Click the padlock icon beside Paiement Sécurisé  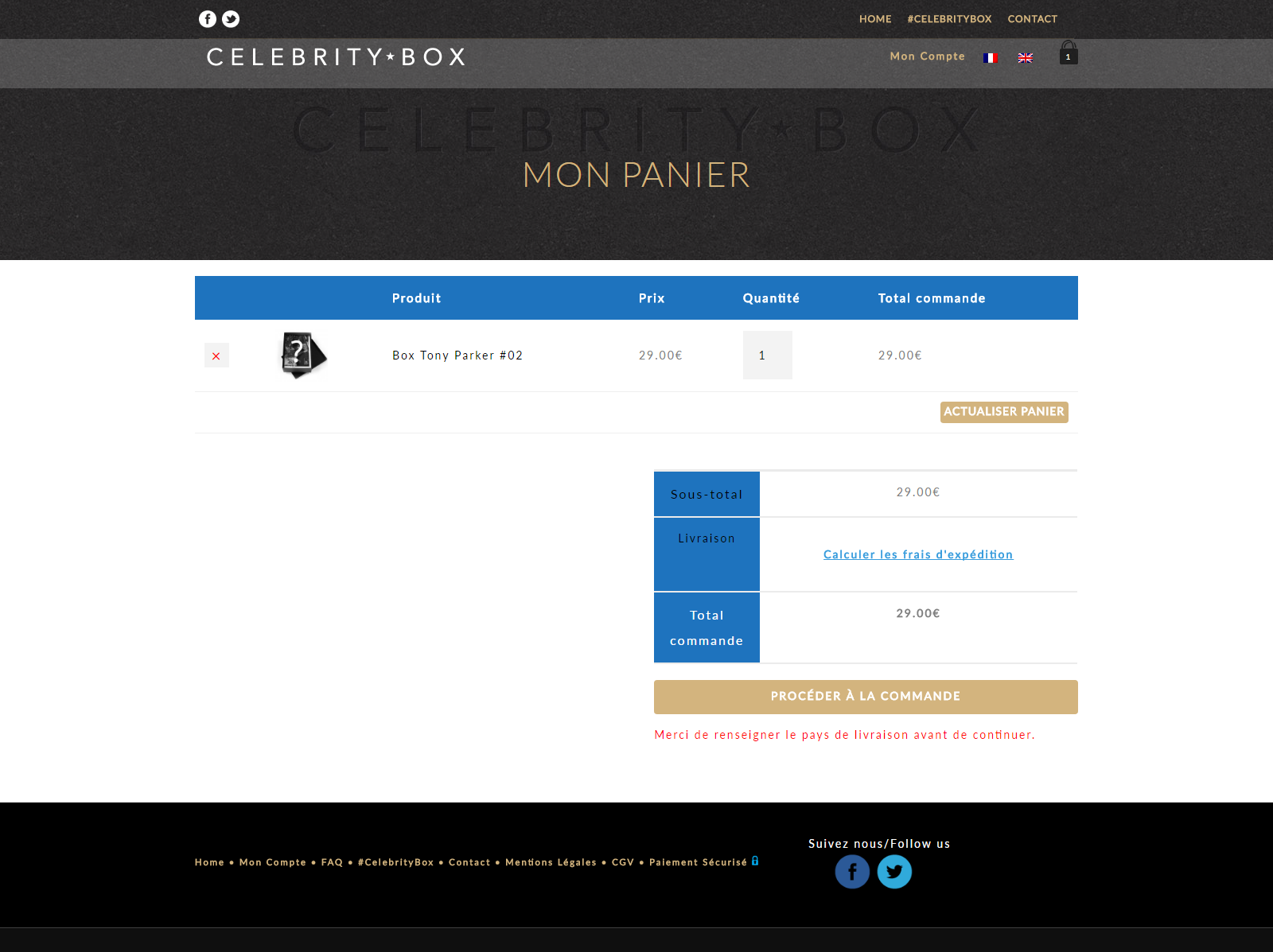[x=755, y=861]
